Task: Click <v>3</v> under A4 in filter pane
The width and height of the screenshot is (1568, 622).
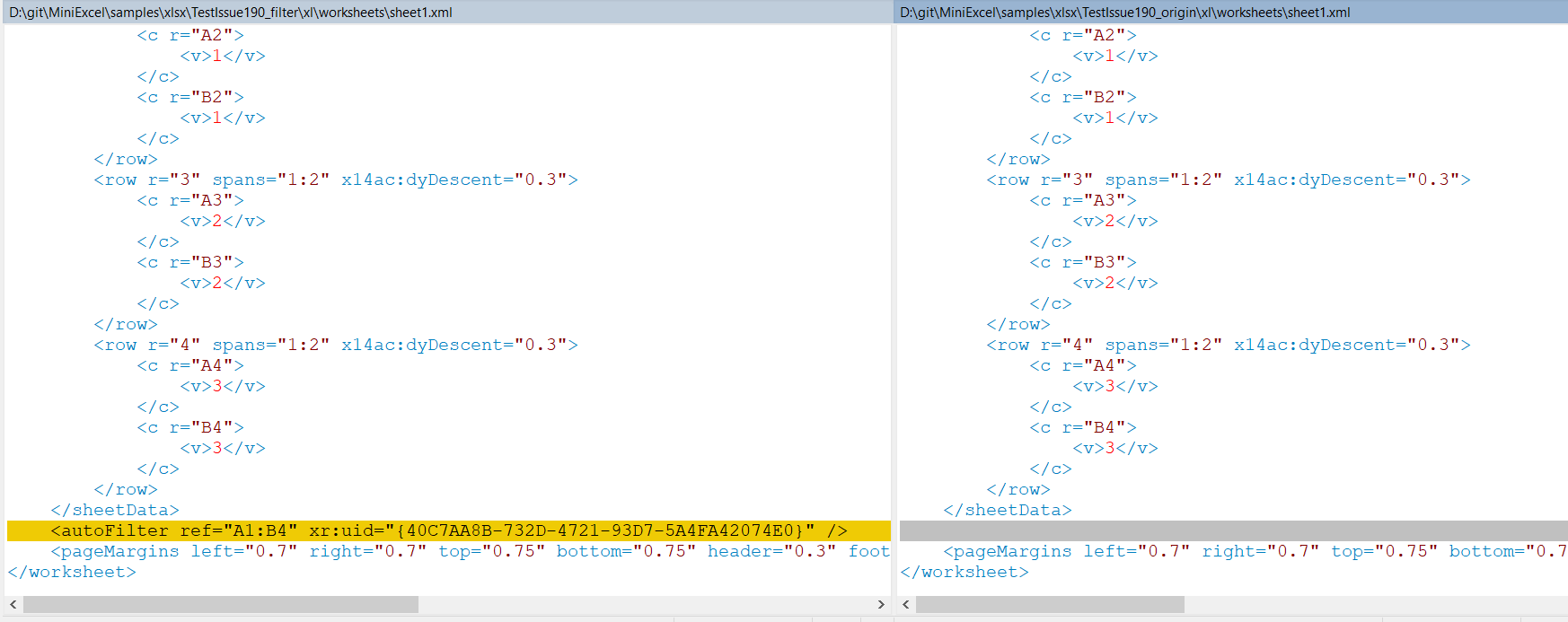Action: [223, 386]
